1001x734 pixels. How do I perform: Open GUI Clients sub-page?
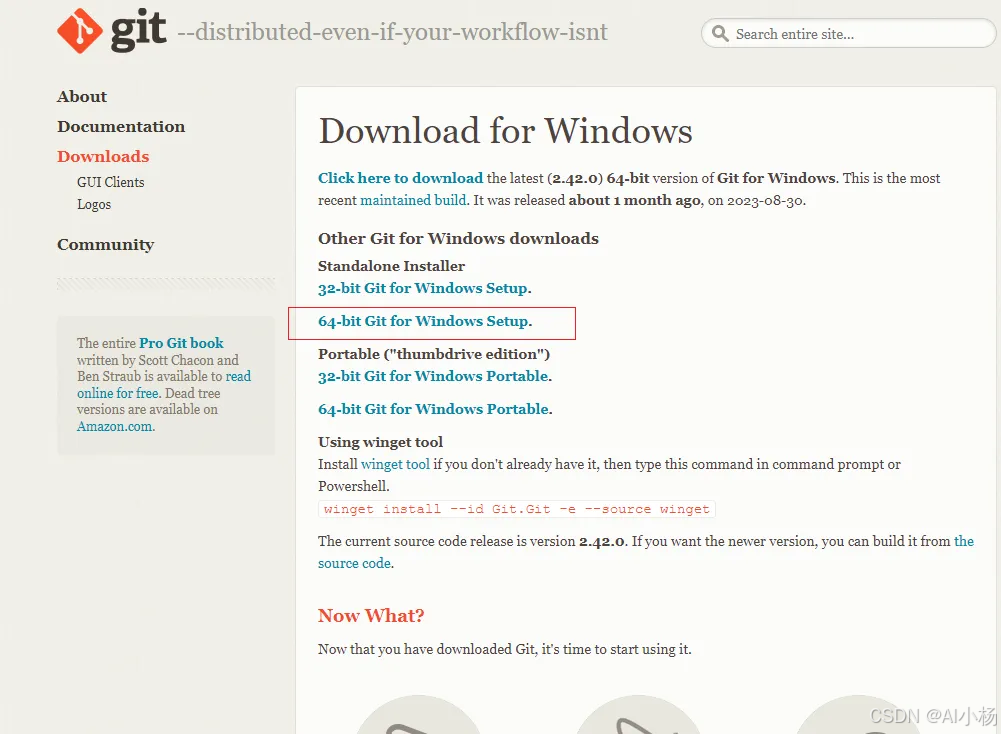(x=110, y=182)
